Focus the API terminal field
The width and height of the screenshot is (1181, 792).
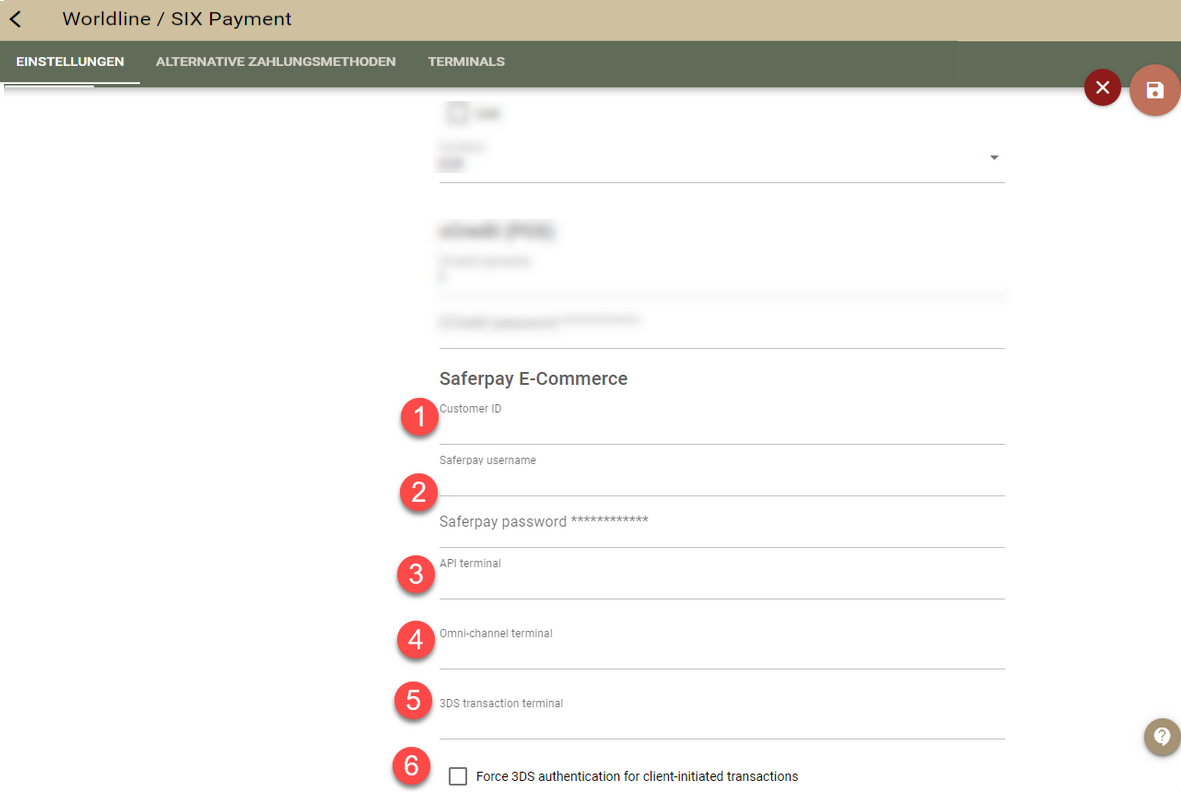click(722, 577)
